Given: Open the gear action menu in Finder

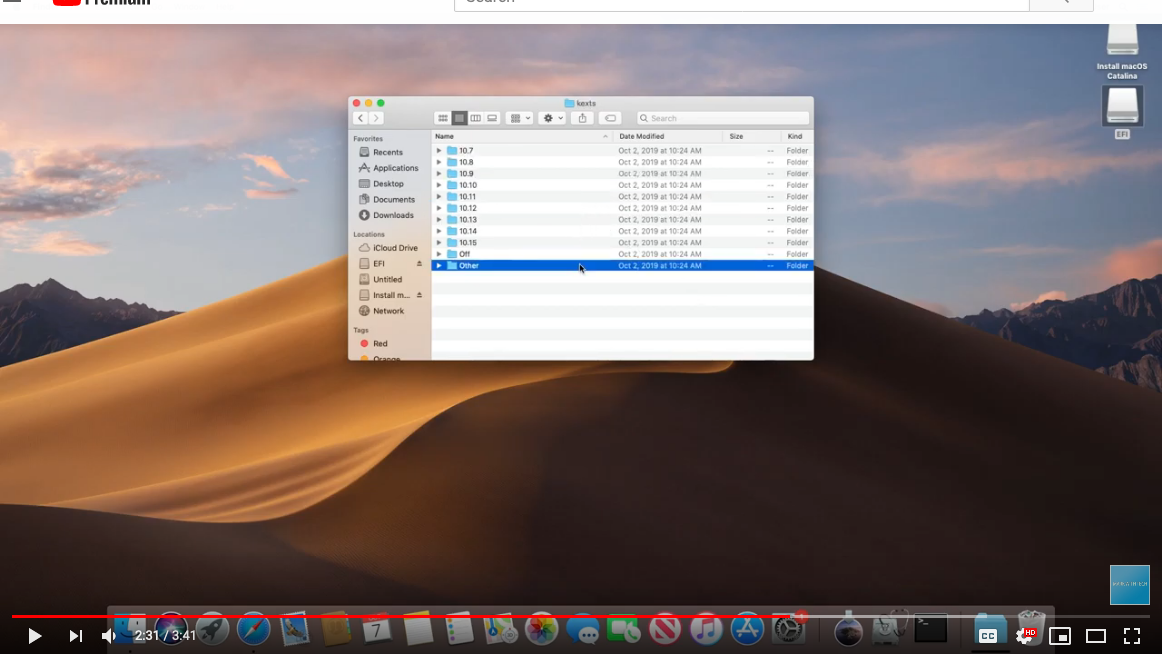Looking at the screenshot, I should [552, 118].
